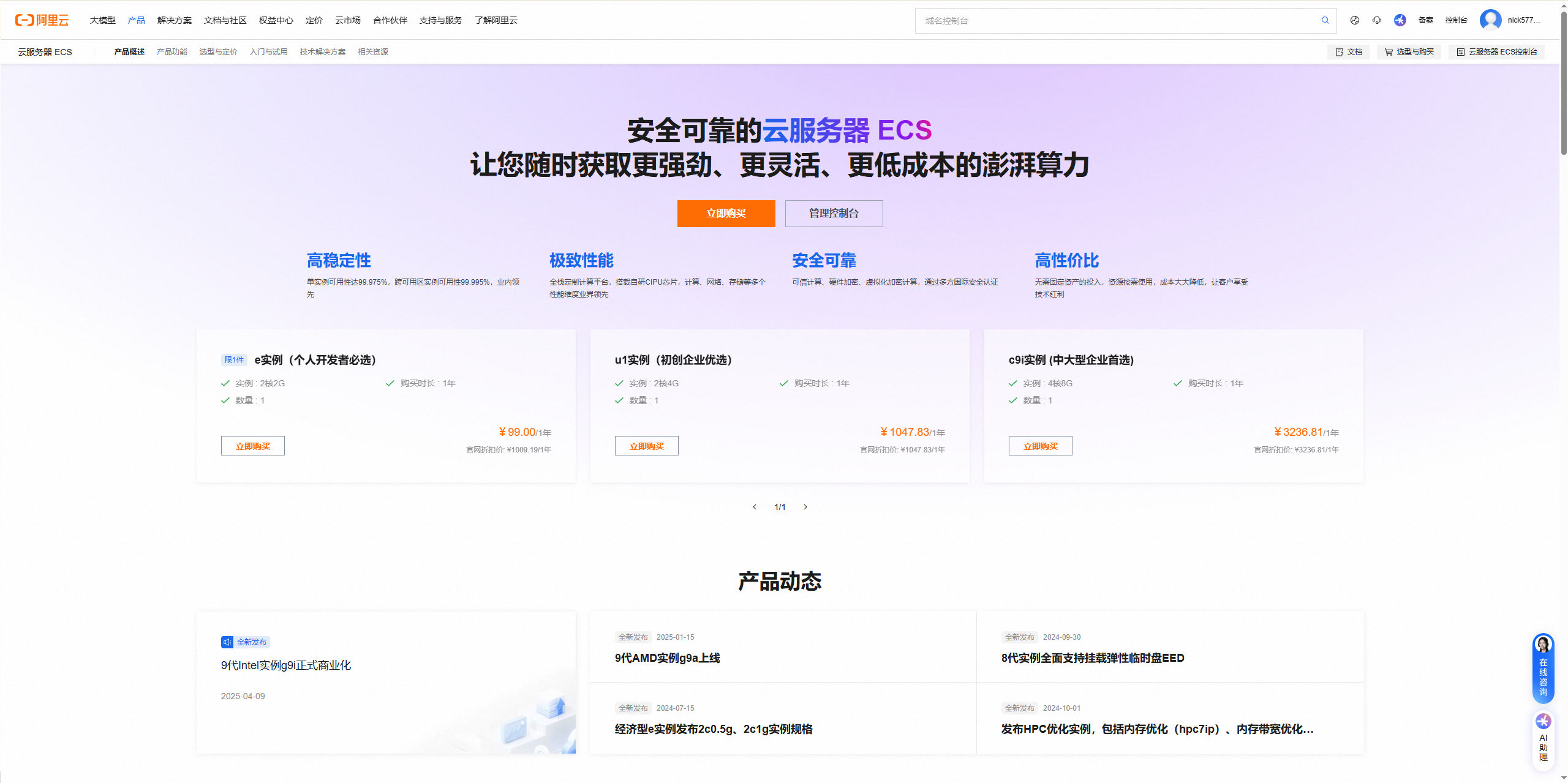Buy the u1实例 with 立即购买
The image size is (1568, 783).
(x=646, y=446)
